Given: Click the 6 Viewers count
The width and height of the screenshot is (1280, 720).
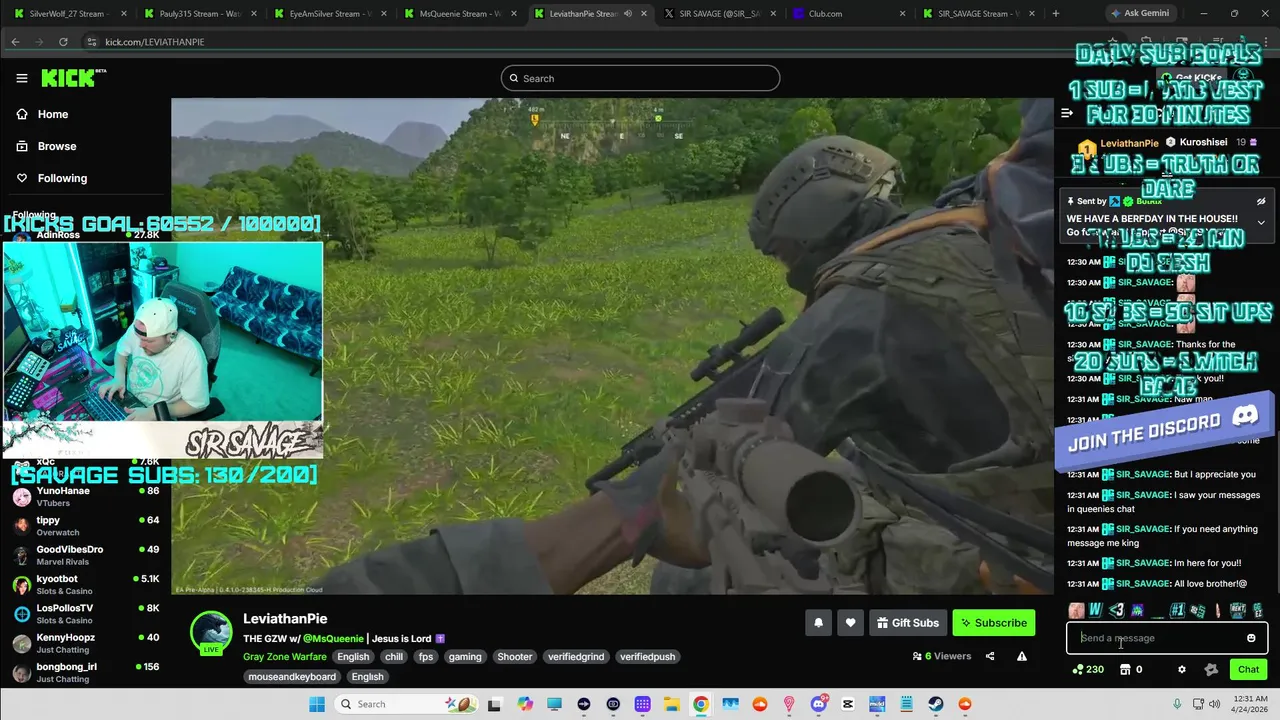Looking at the screenshot, I should click(x=942, y=656).
